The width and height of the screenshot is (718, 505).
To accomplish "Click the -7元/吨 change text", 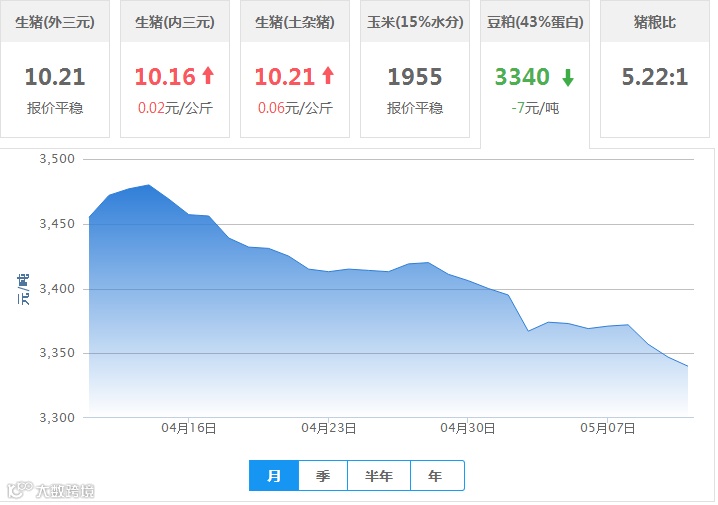I will coord(535,108).
